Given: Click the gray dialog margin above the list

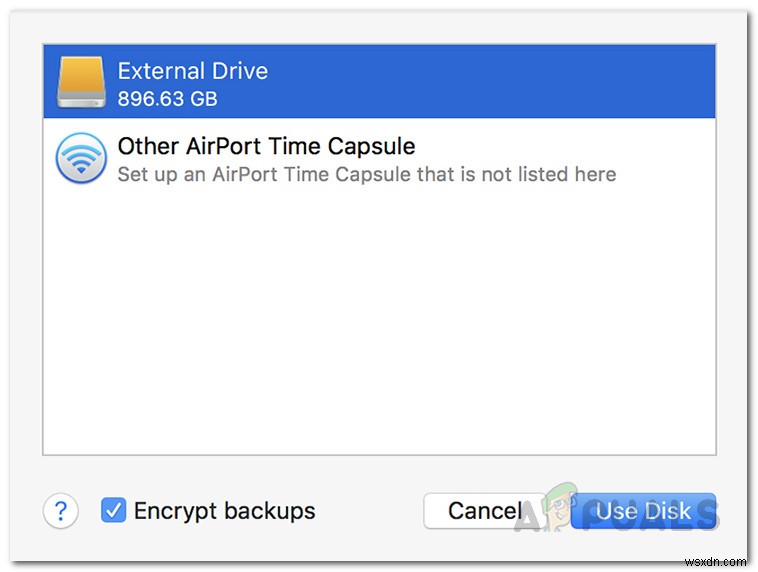Looking at the screenshot, I should 380,27.
